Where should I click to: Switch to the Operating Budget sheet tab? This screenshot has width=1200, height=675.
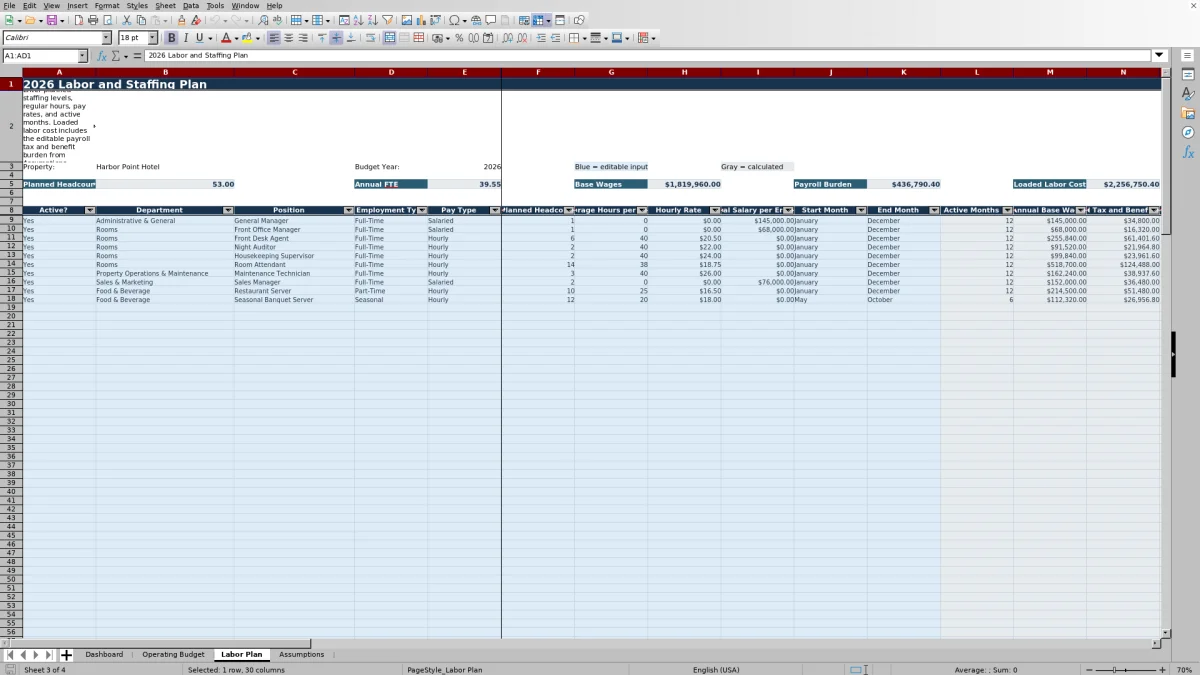pos(173,655)
